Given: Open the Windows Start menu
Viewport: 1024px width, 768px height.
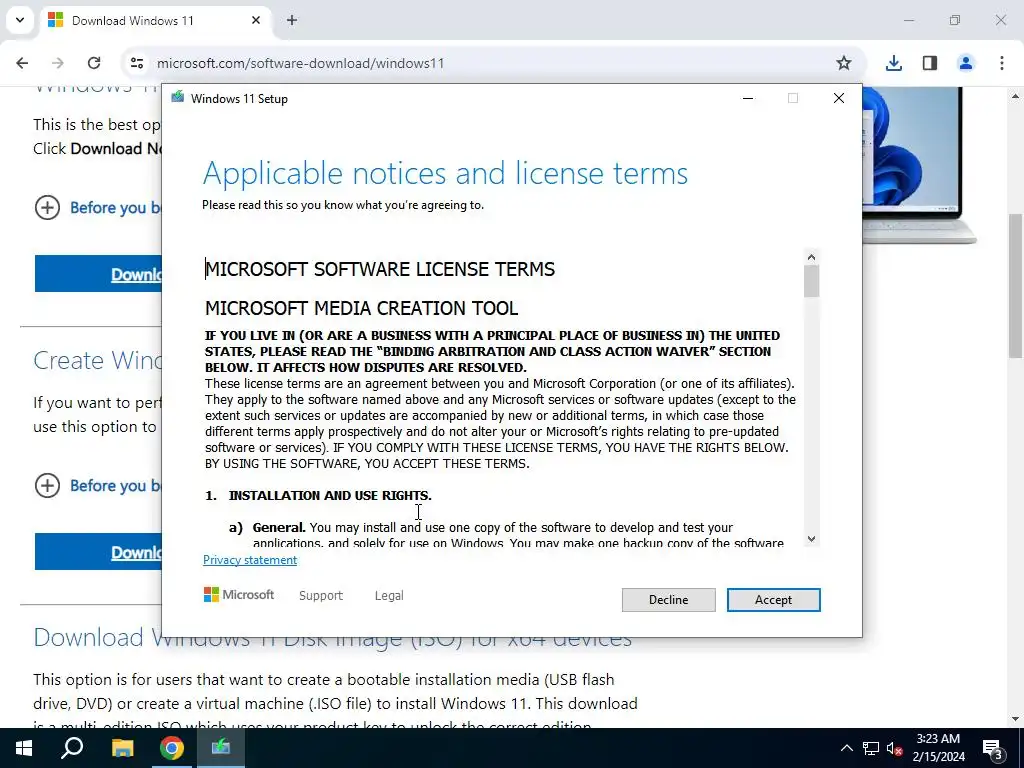Looking at the screenshot, I should tap(24, 748).
